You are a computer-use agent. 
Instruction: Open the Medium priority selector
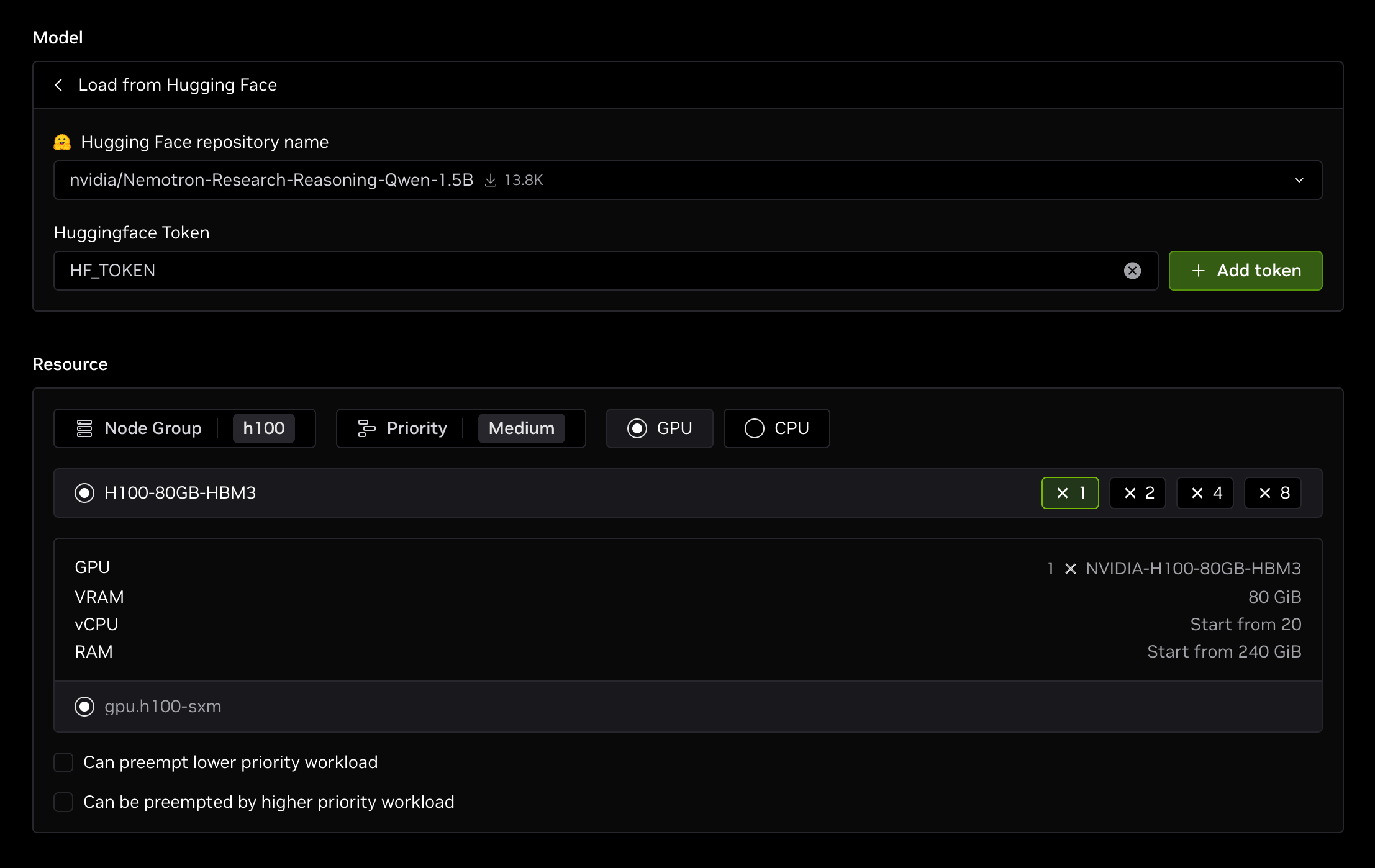pyautogui.click(x=521, y=428)
